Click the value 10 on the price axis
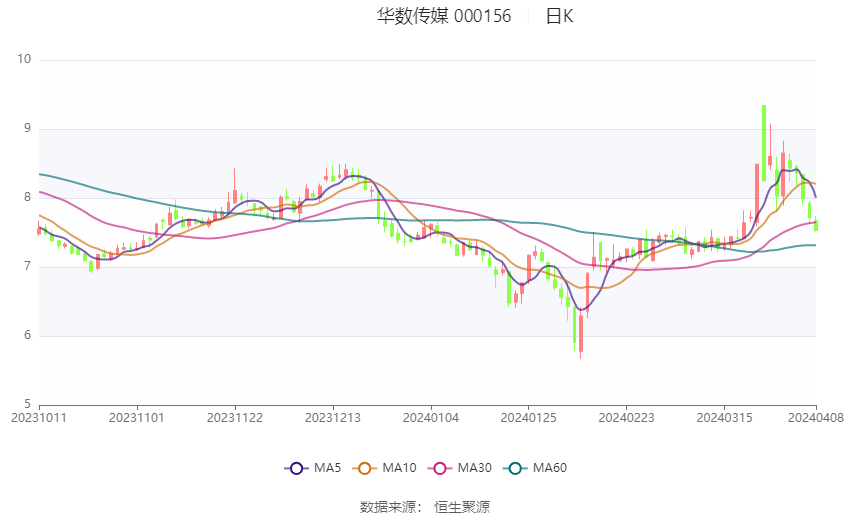This screenshot has width=850, height=517. (x=25, y=60)
